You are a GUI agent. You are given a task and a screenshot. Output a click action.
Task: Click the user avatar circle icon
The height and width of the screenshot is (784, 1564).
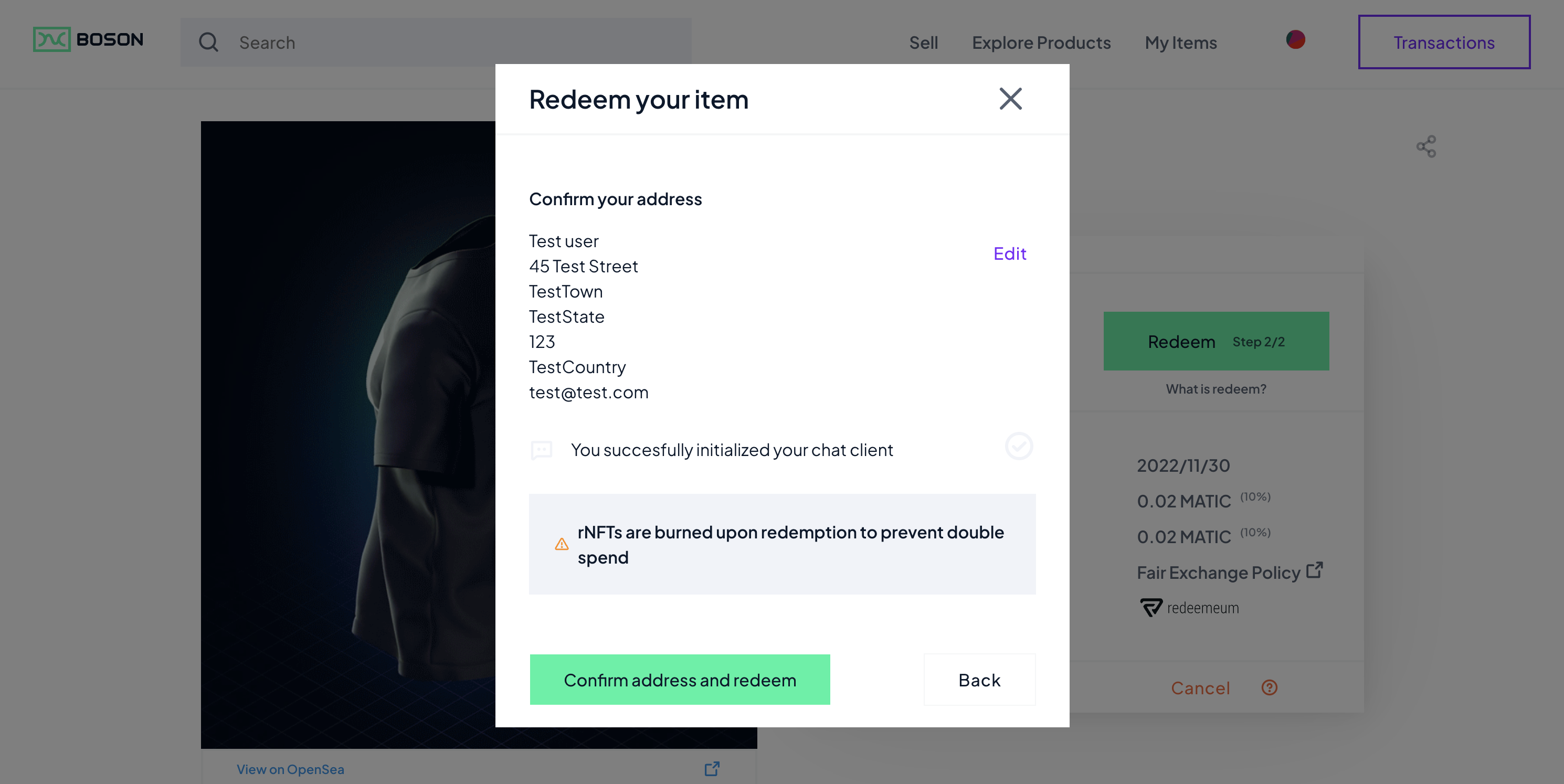point(1295,39)
